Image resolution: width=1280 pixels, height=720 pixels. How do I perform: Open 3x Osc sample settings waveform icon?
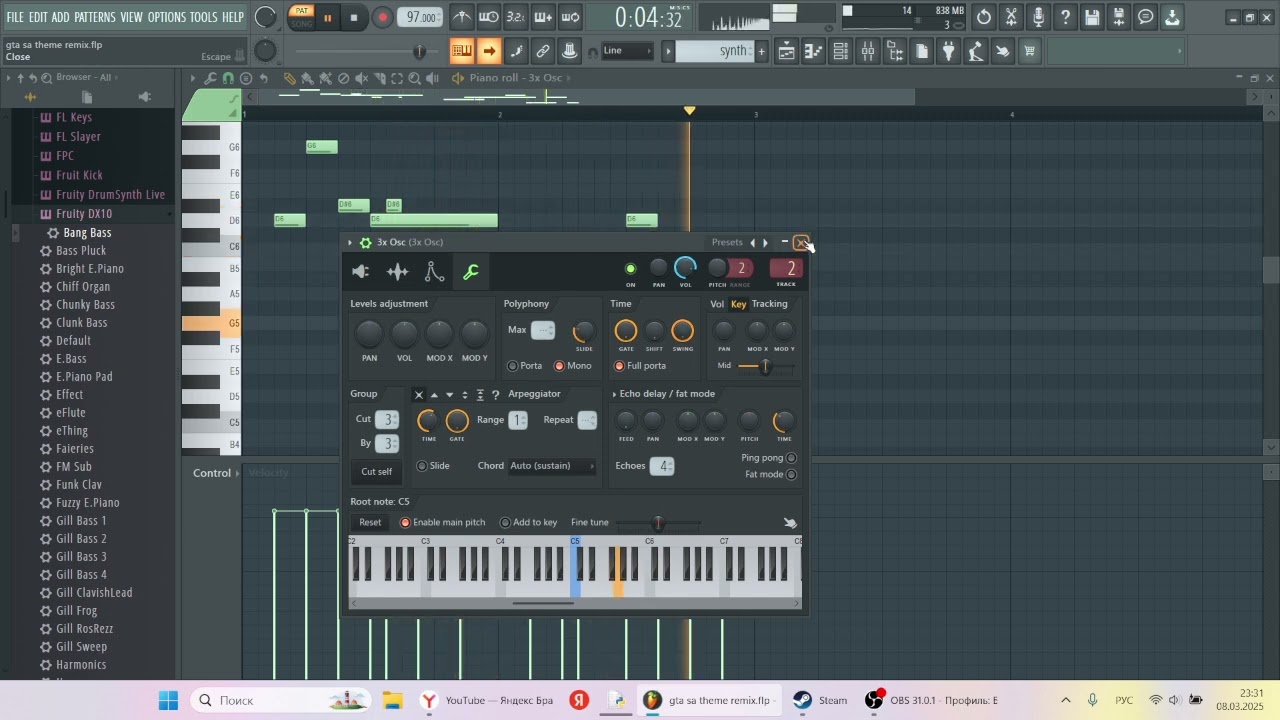click(398, 271)
